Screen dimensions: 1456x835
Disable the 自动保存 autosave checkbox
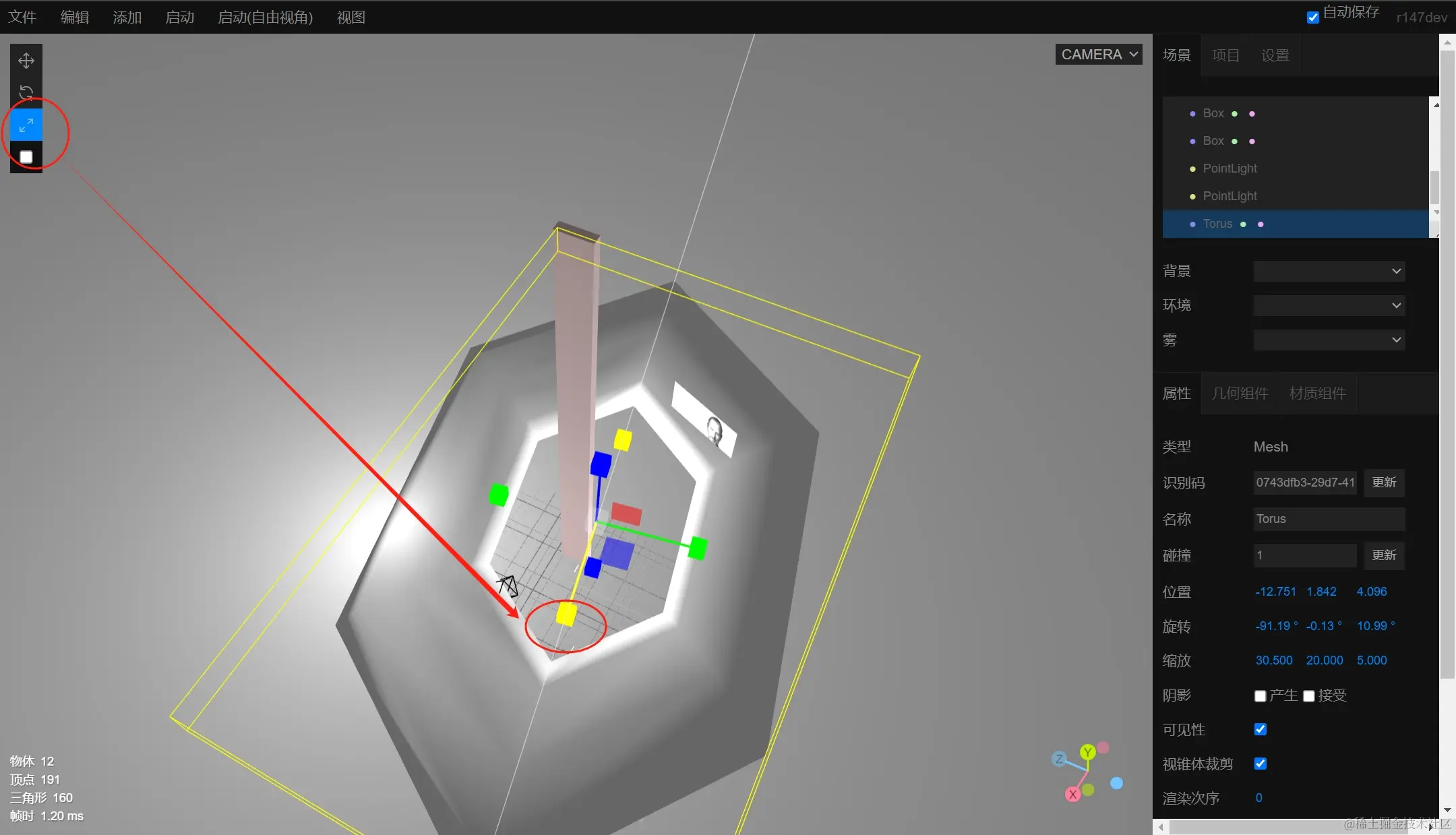tap(1312, 18)
